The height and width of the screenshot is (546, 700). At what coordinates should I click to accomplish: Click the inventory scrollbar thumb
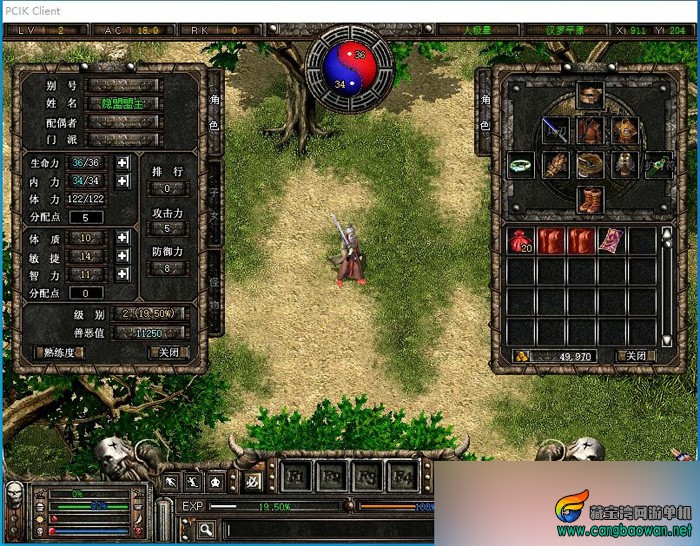tap(667, 243)
